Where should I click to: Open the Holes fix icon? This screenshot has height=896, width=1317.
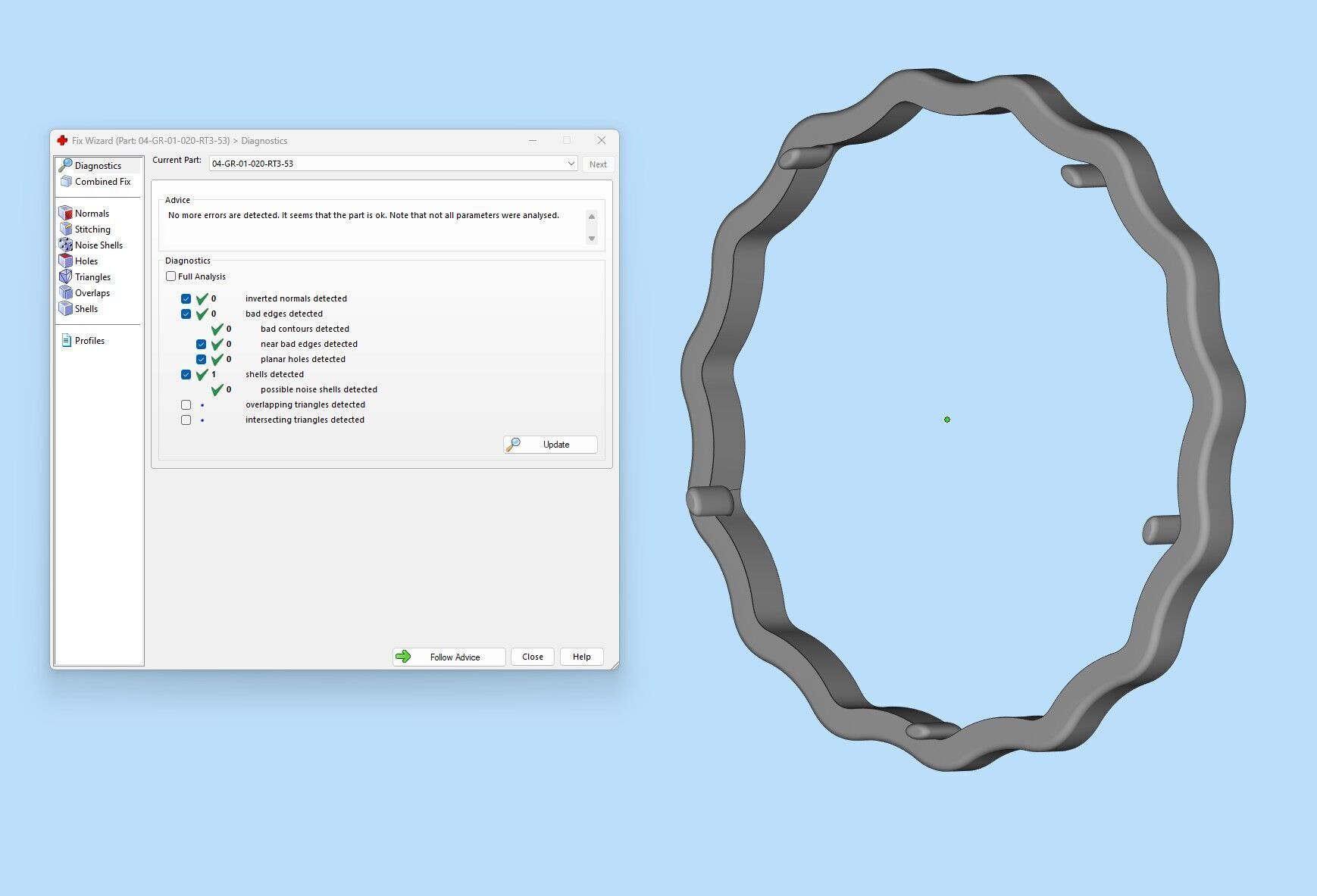click(x=66, y=261)
